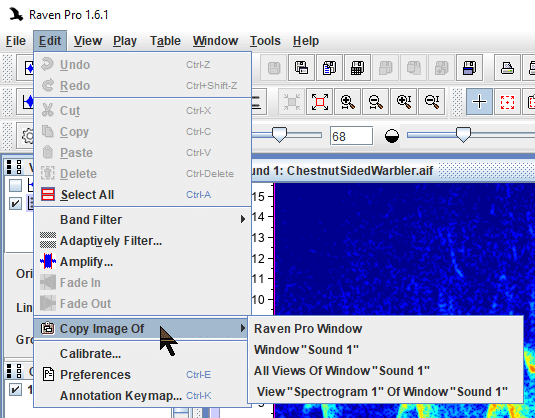Click Adaptively Filter... menu entry
This screenshot has height=418, width=535.
pos(143,241)
